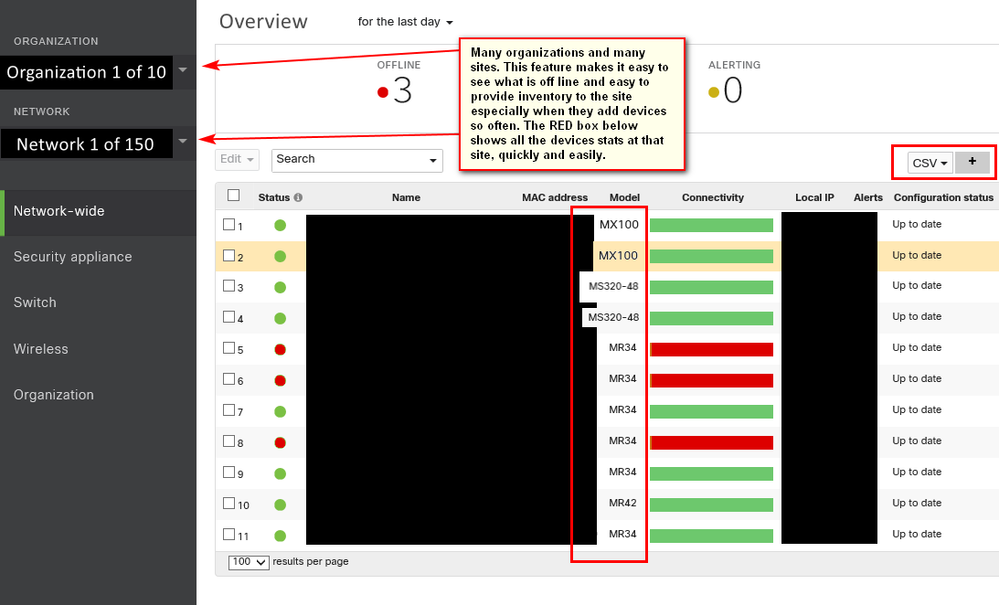Open the Network-wide menu
Viewport: 999px width, 605px height.
(98, 211)
